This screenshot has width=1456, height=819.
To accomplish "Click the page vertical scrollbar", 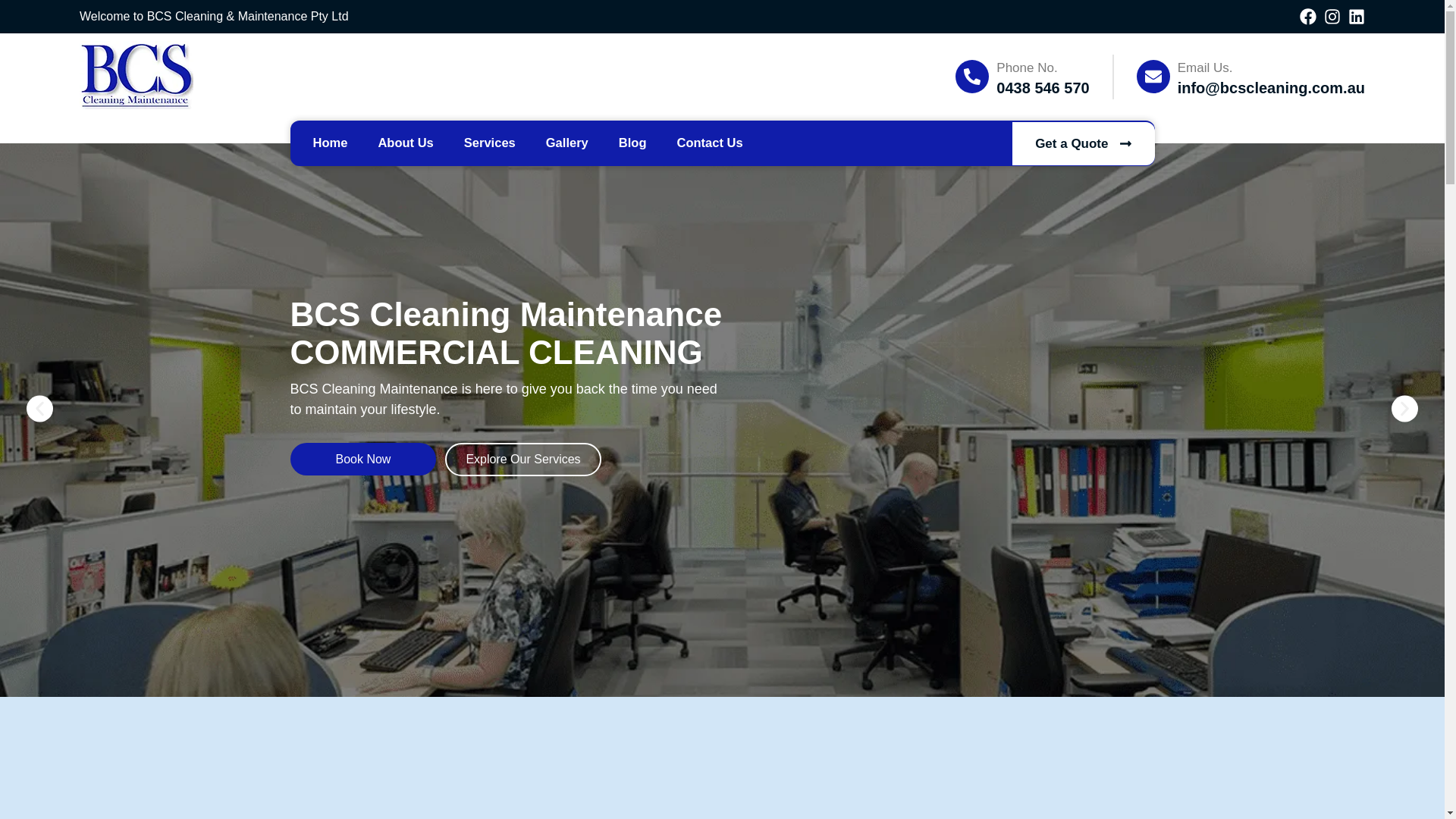I will pyautogui.click(x=1450, y=409).
